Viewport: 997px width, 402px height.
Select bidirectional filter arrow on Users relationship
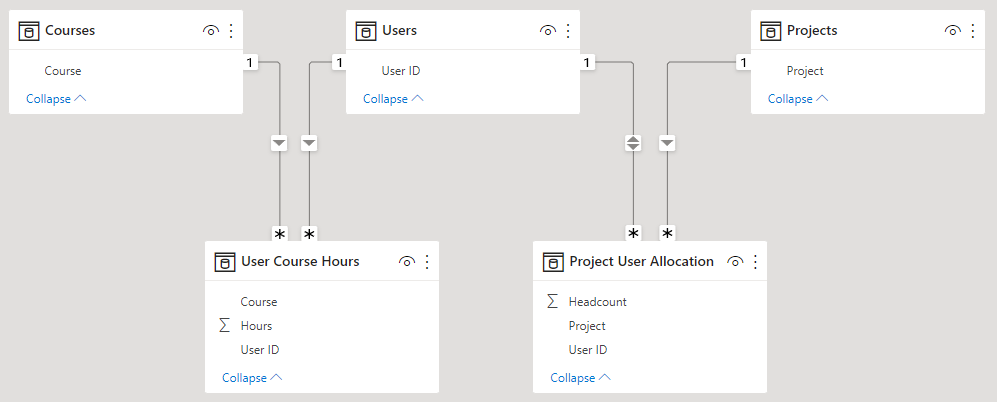pyautogui.click(x=633, y=144)
